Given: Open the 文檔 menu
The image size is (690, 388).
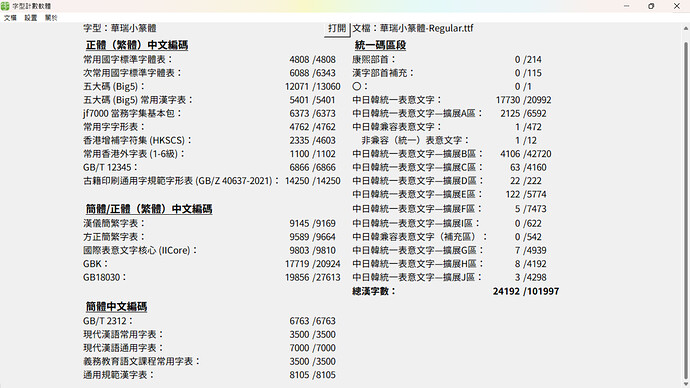Looking at the screenshot, I should (x=10, y=18).
